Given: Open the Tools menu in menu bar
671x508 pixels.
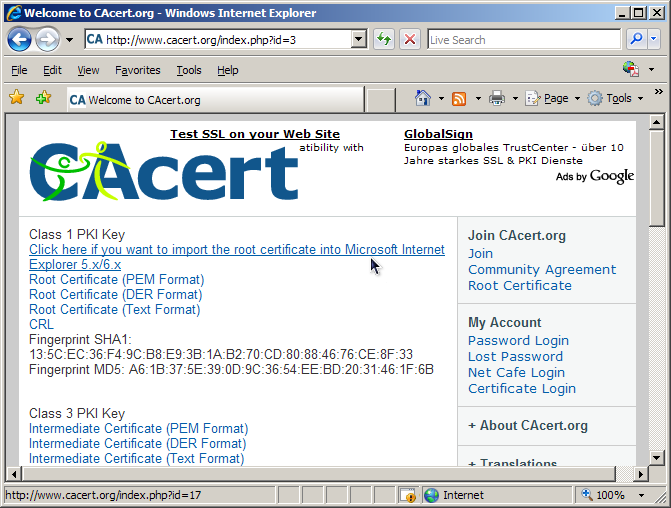Looking at the screenshot, I should click(189, 70).
